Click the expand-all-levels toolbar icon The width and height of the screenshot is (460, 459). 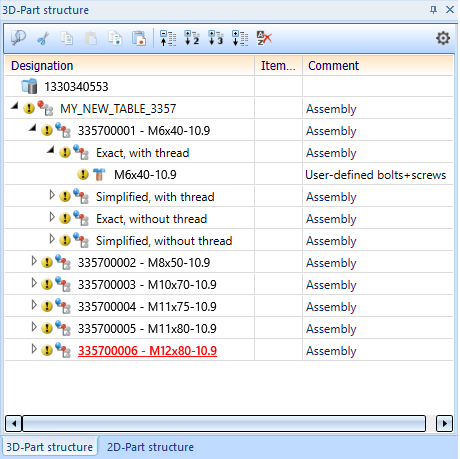240,38
